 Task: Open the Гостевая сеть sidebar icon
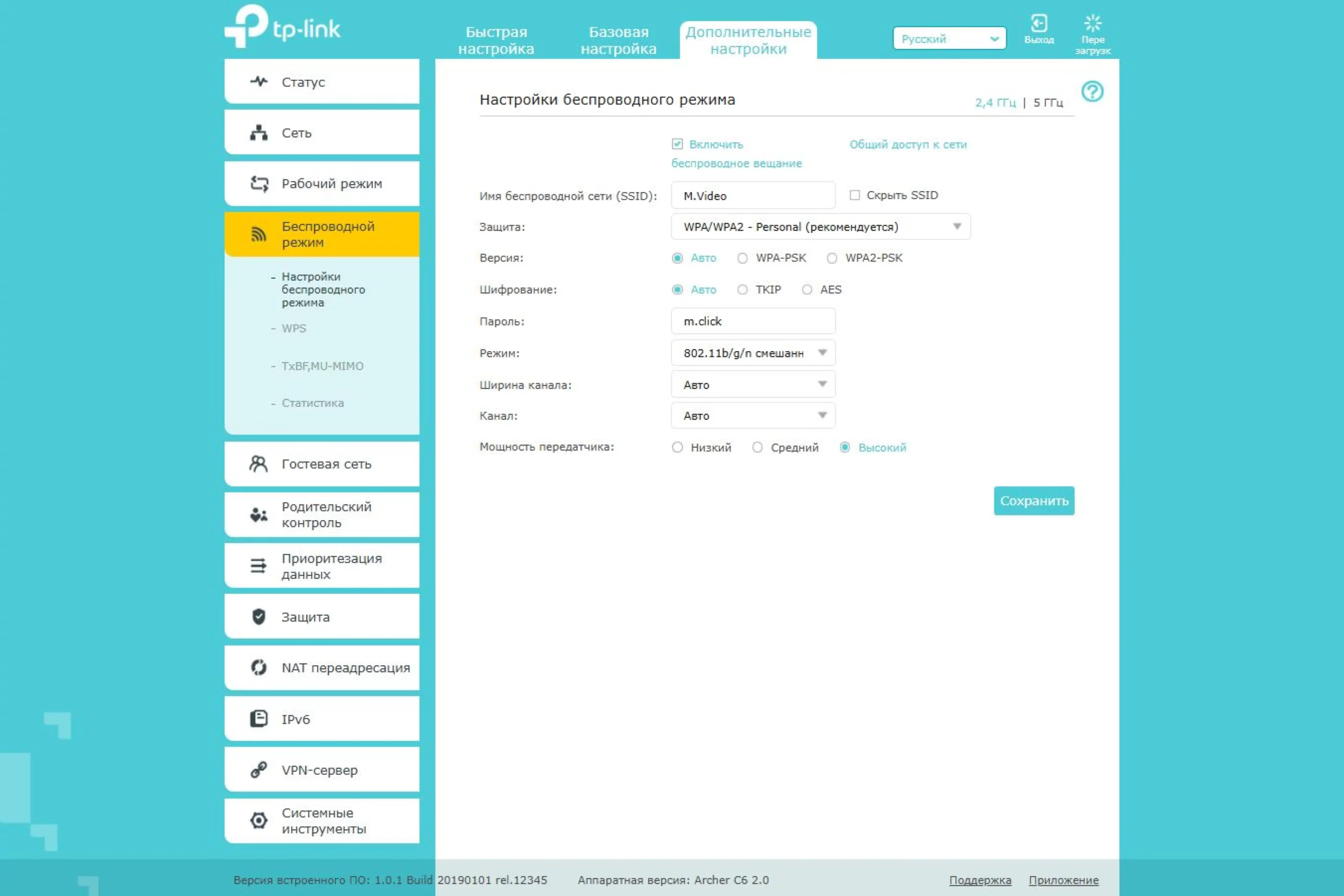(259, 464)
